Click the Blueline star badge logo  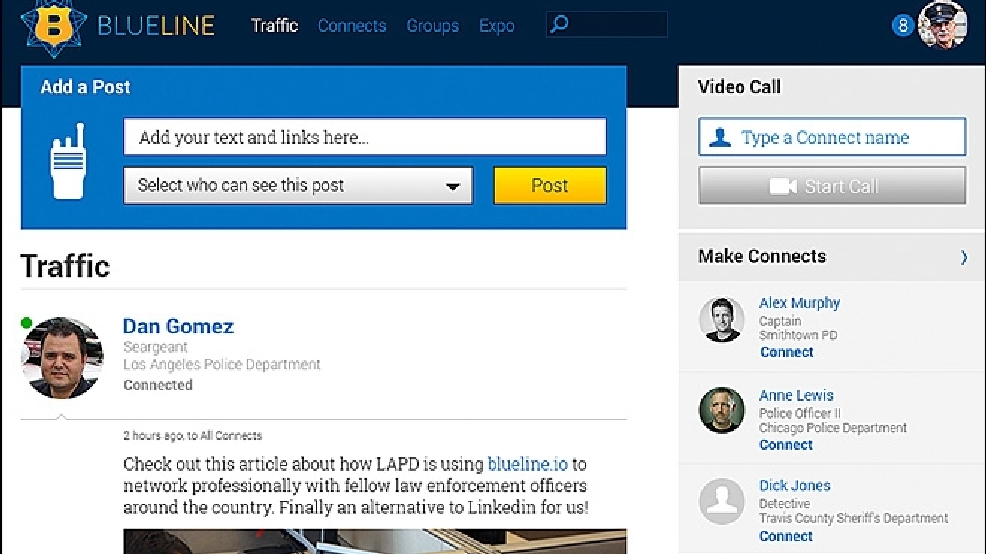(x=53, y=27)
